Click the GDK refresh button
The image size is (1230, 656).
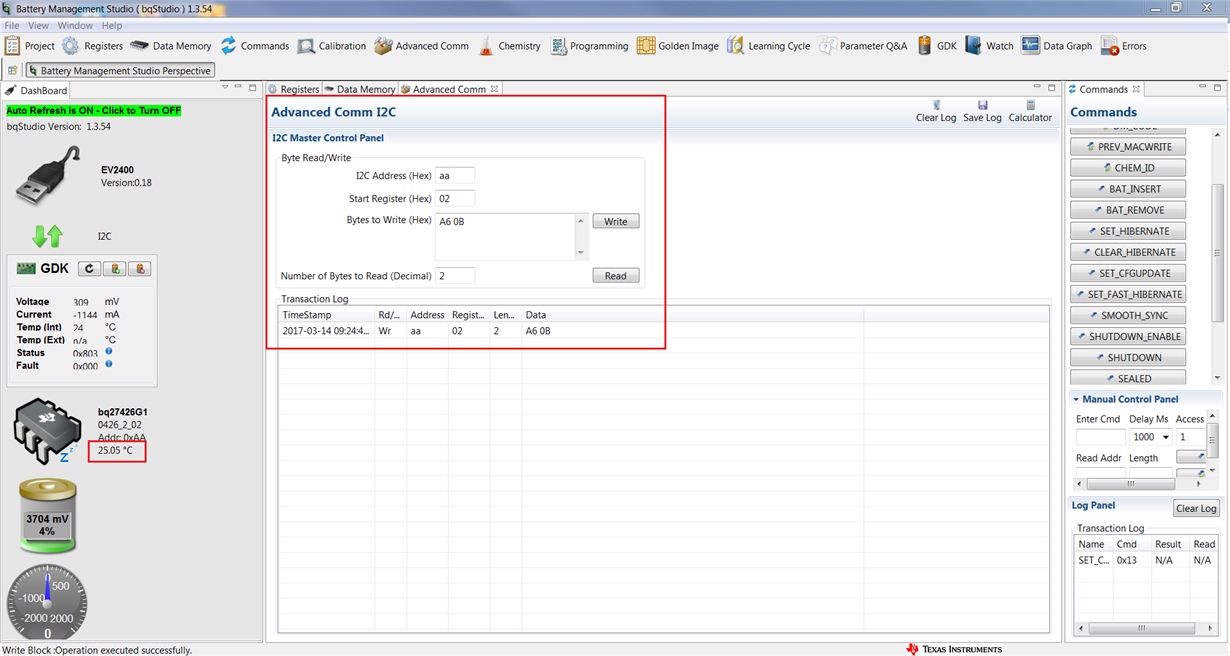point(89,269)
